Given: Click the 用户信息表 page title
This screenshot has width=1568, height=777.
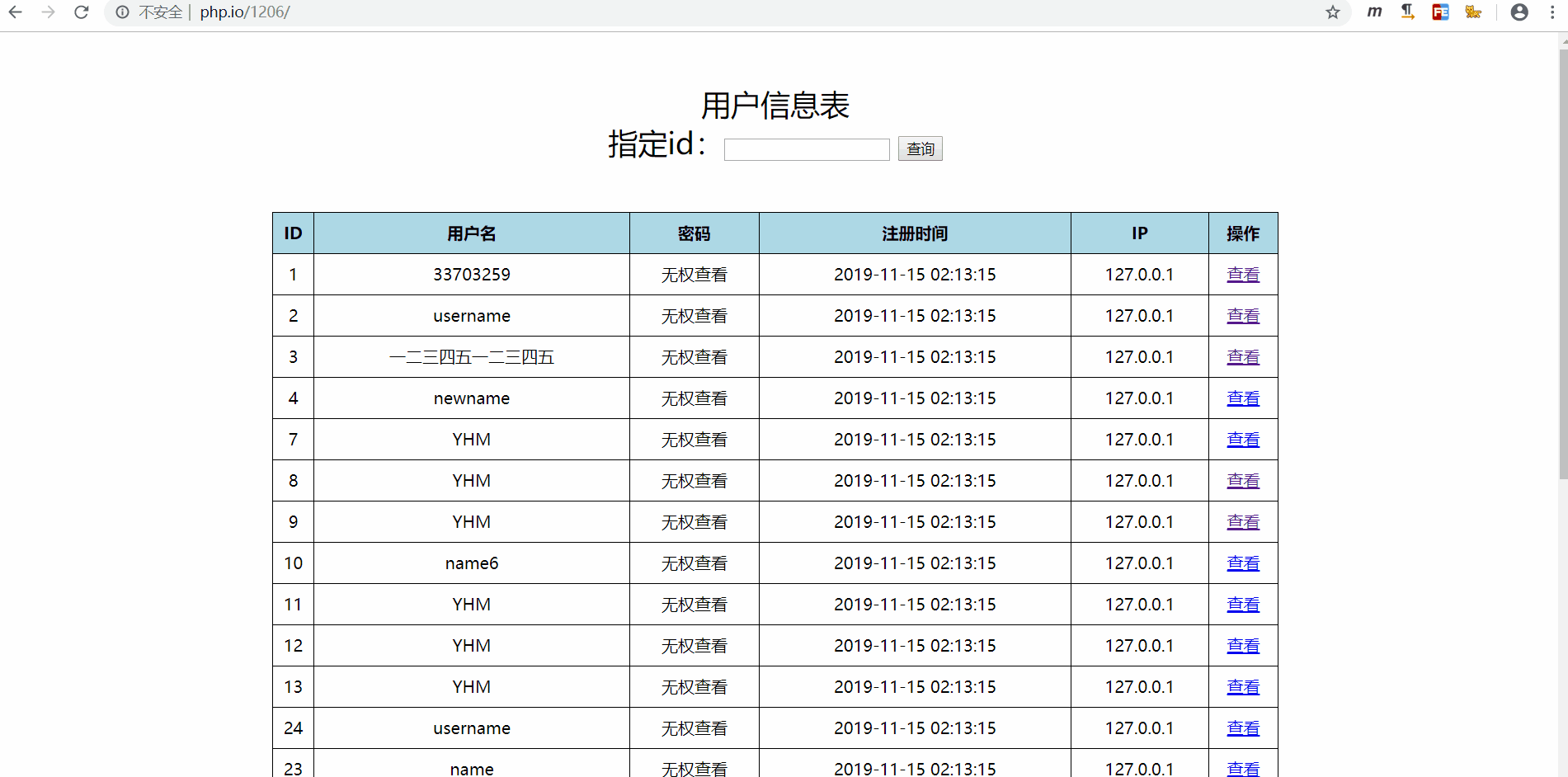Looking at the screenshot, I should click(x=775, y=106).
